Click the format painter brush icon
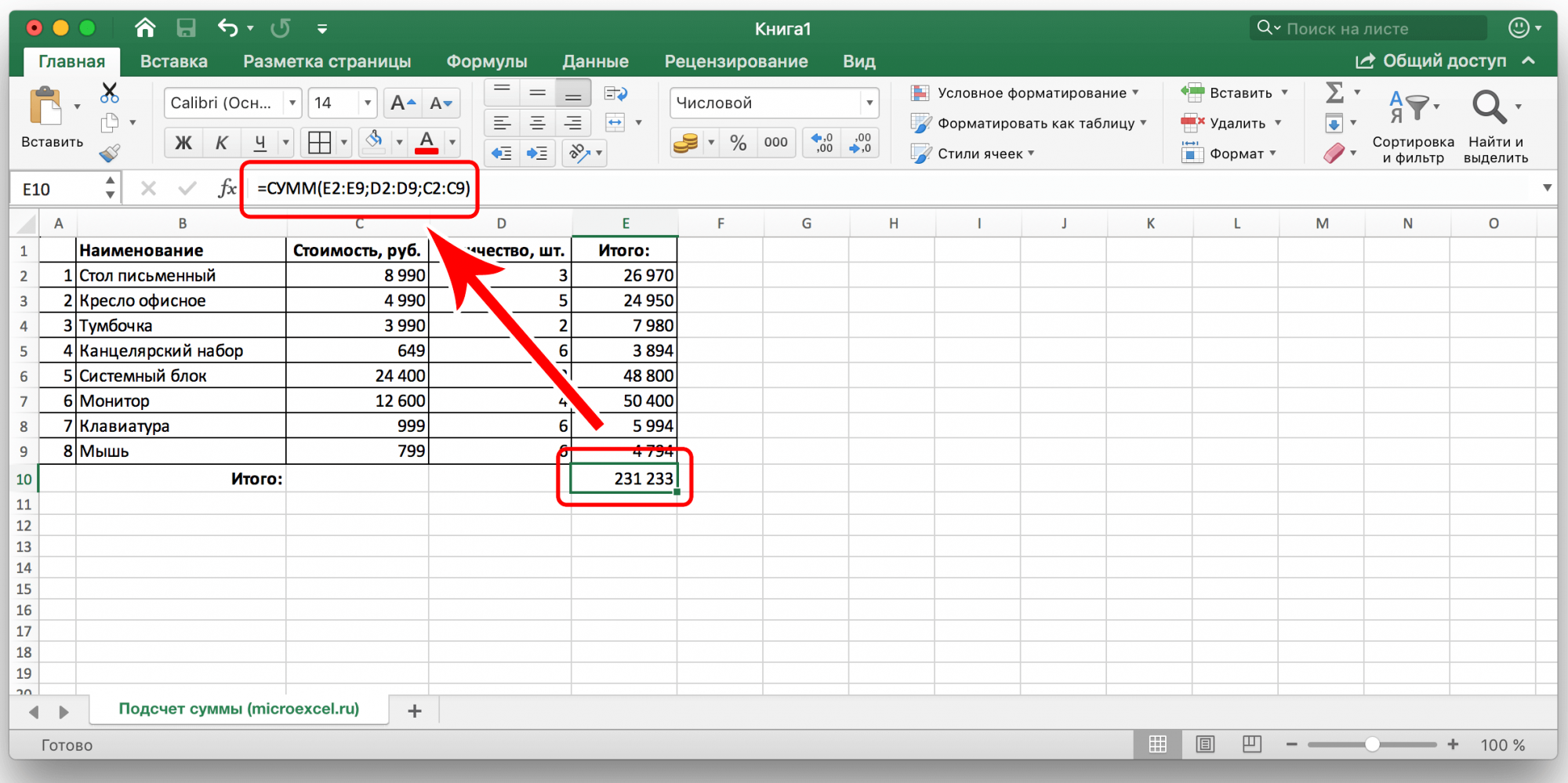This screenshot has width=1568, height=783. [x=110, y=153]
